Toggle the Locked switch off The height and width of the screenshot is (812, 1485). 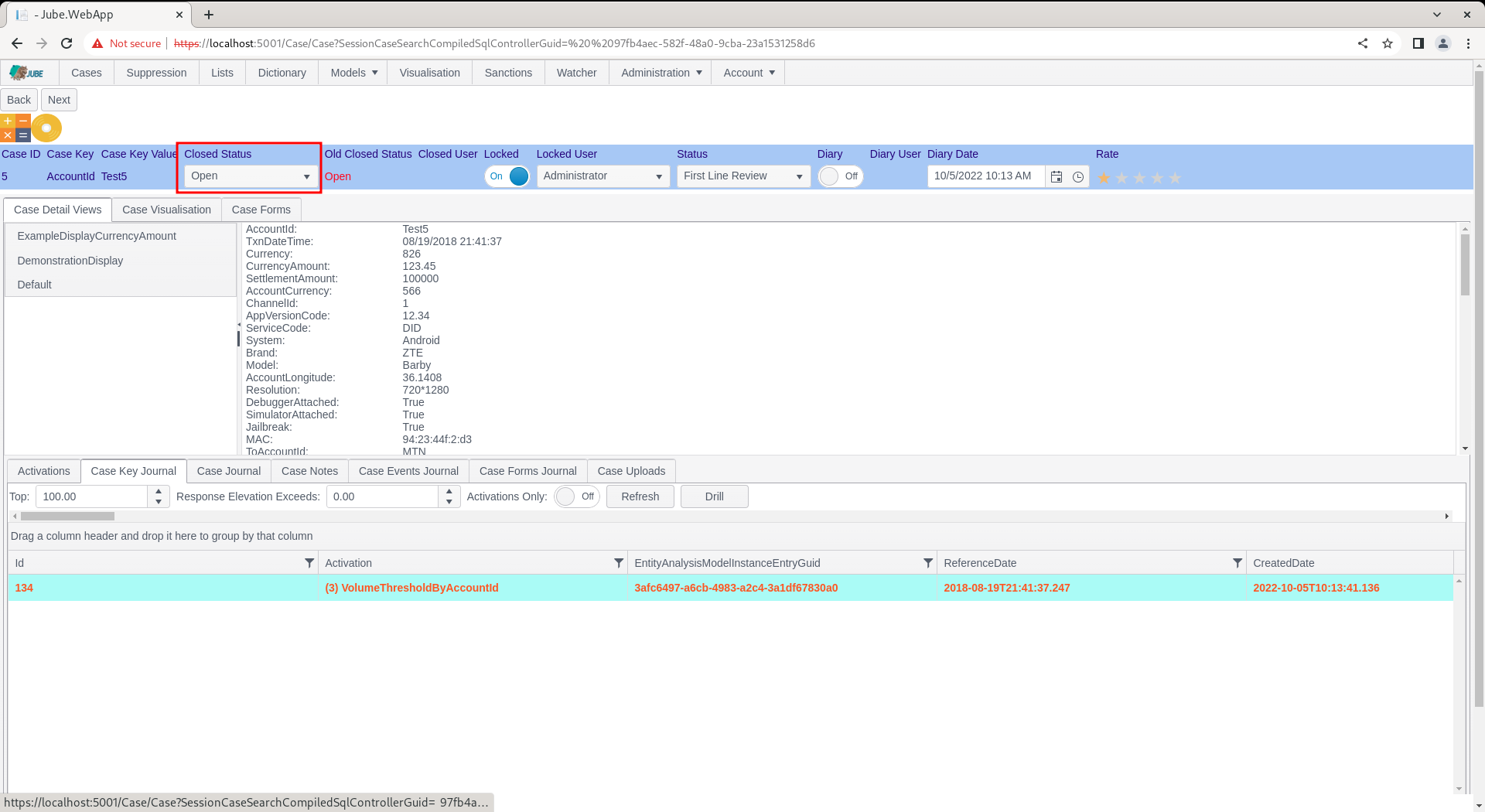tap(507, 176)
